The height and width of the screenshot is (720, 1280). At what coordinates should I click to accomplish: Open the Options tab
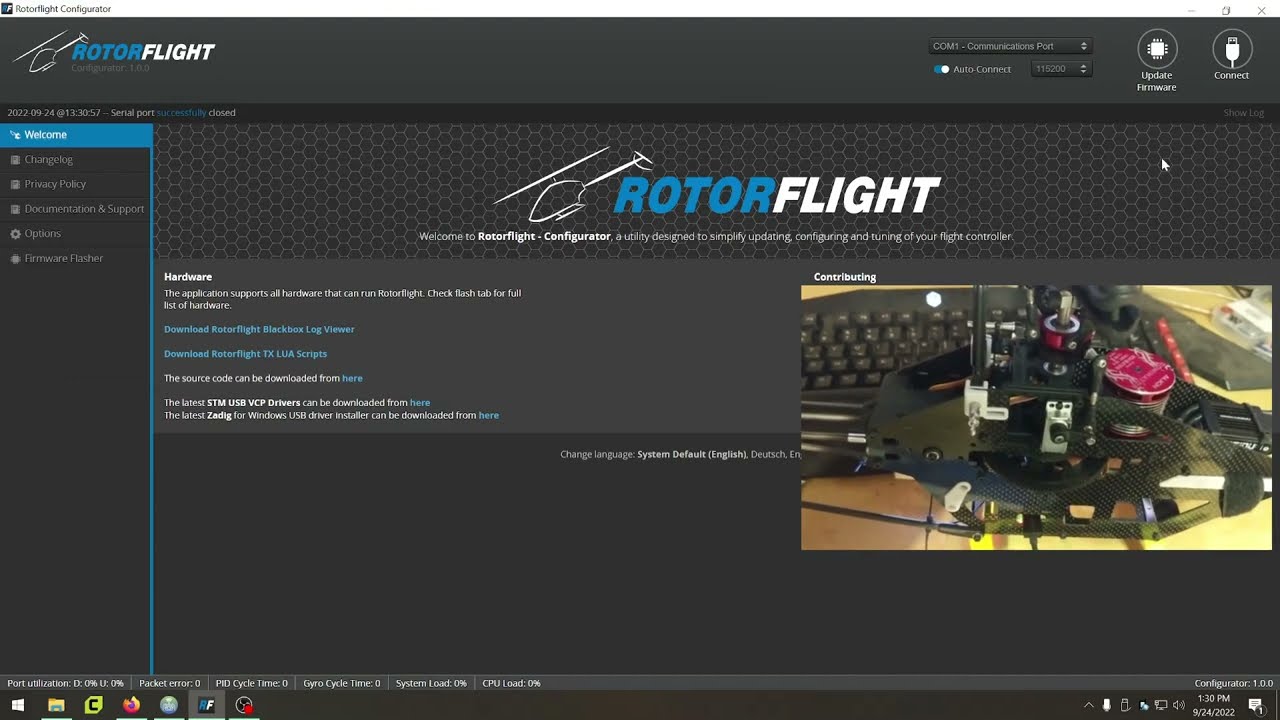tap(76, 234)
